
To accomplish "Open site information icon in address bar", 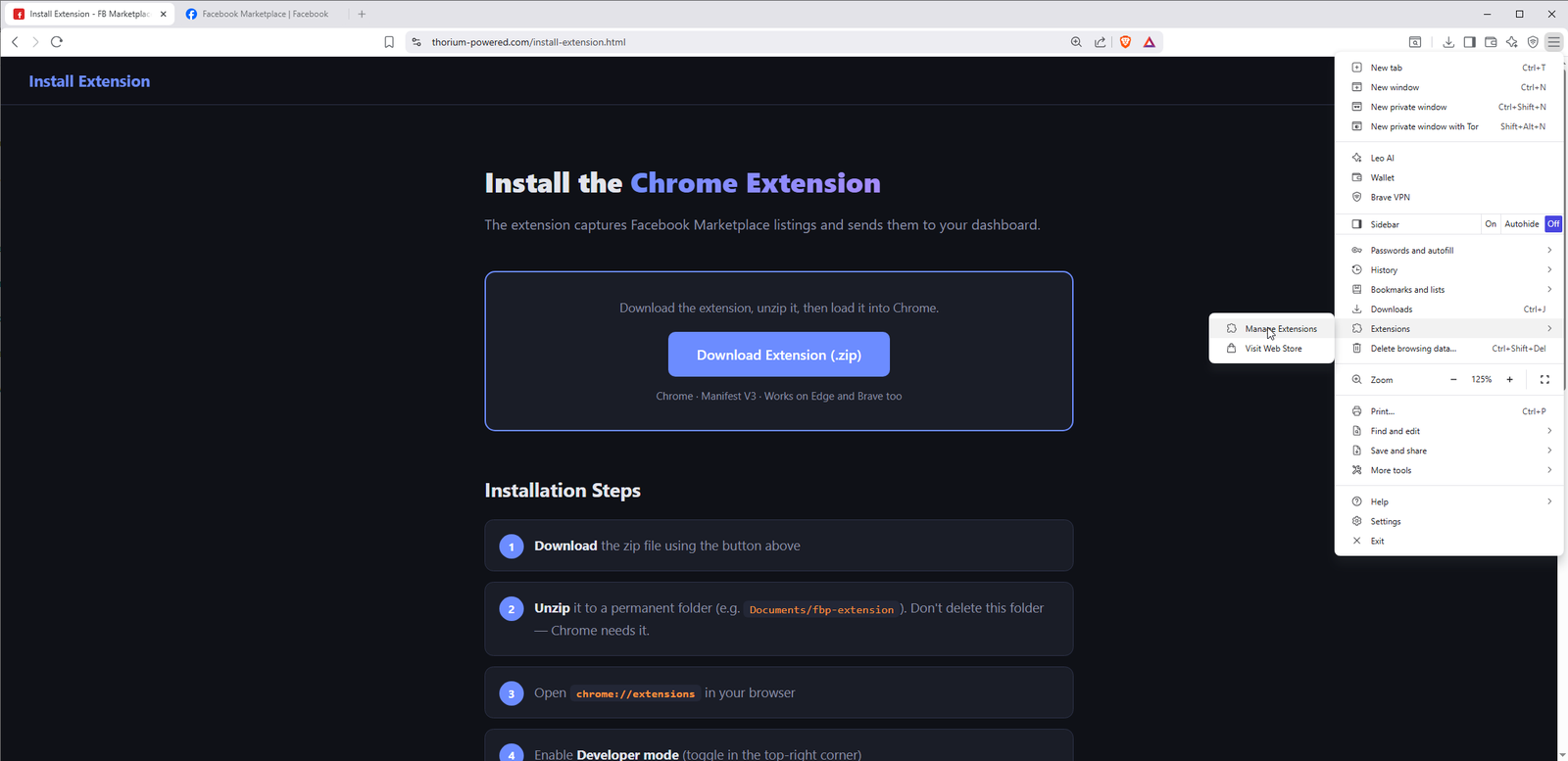I will coord(416,42).
